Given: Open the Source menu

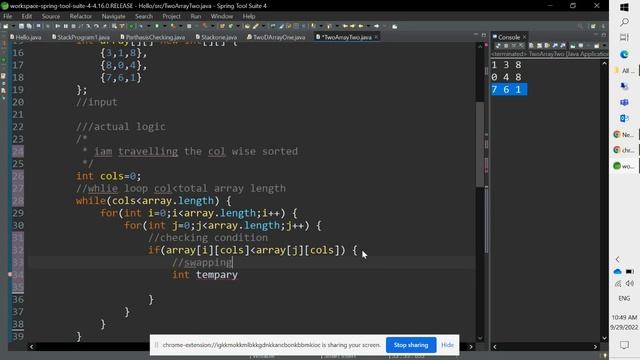Looking at the screenshot, I should (x=51, y=16).
